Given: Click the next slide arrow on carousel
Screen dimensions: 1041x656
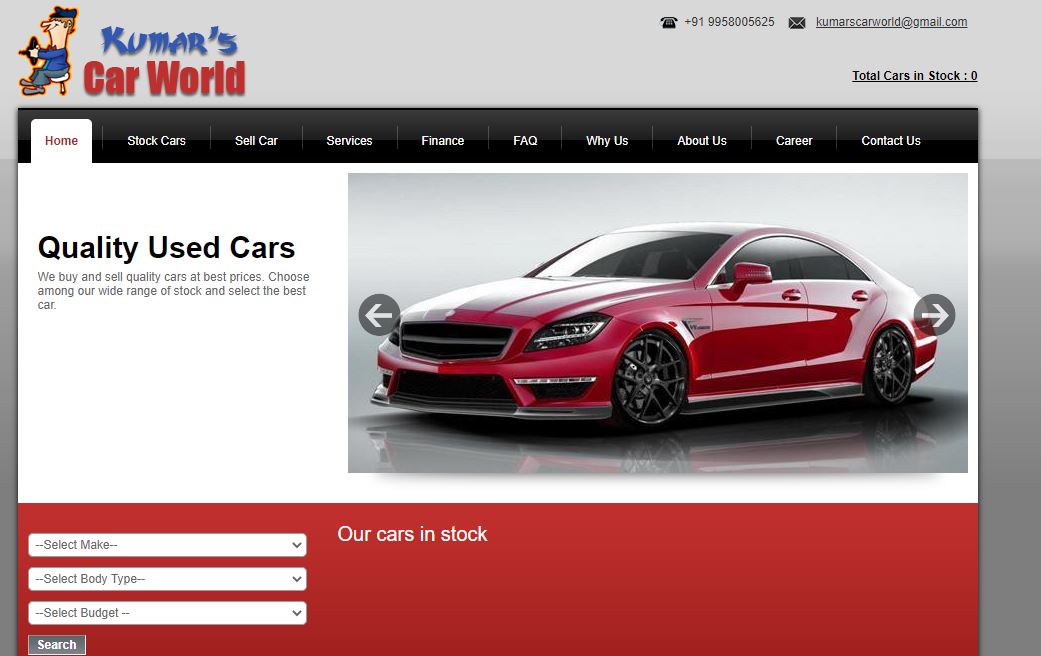Looking at the screenshot, I should (x=934, y=315).
